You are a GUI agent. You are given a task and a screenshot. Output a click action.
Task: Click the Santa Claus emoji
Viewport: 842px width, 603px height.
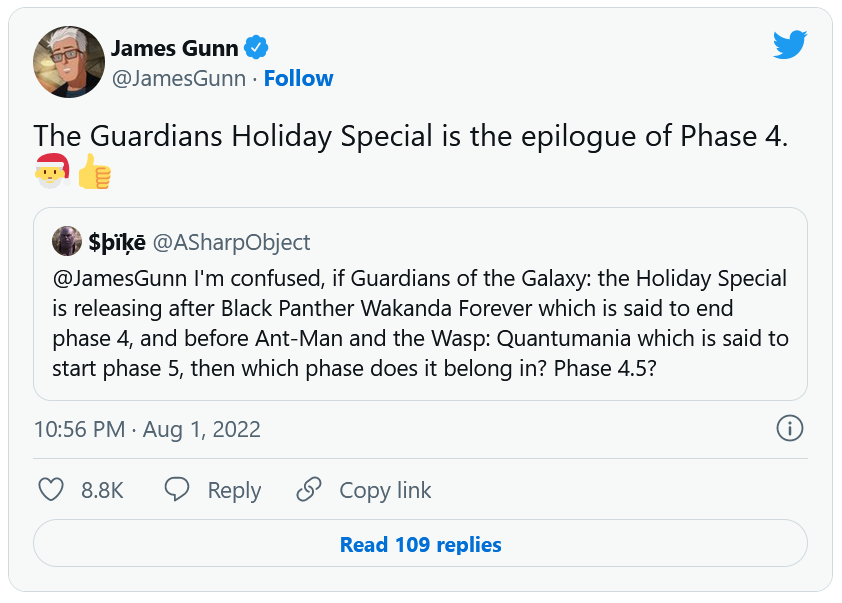pyautogui.click(x=51, y=171)
